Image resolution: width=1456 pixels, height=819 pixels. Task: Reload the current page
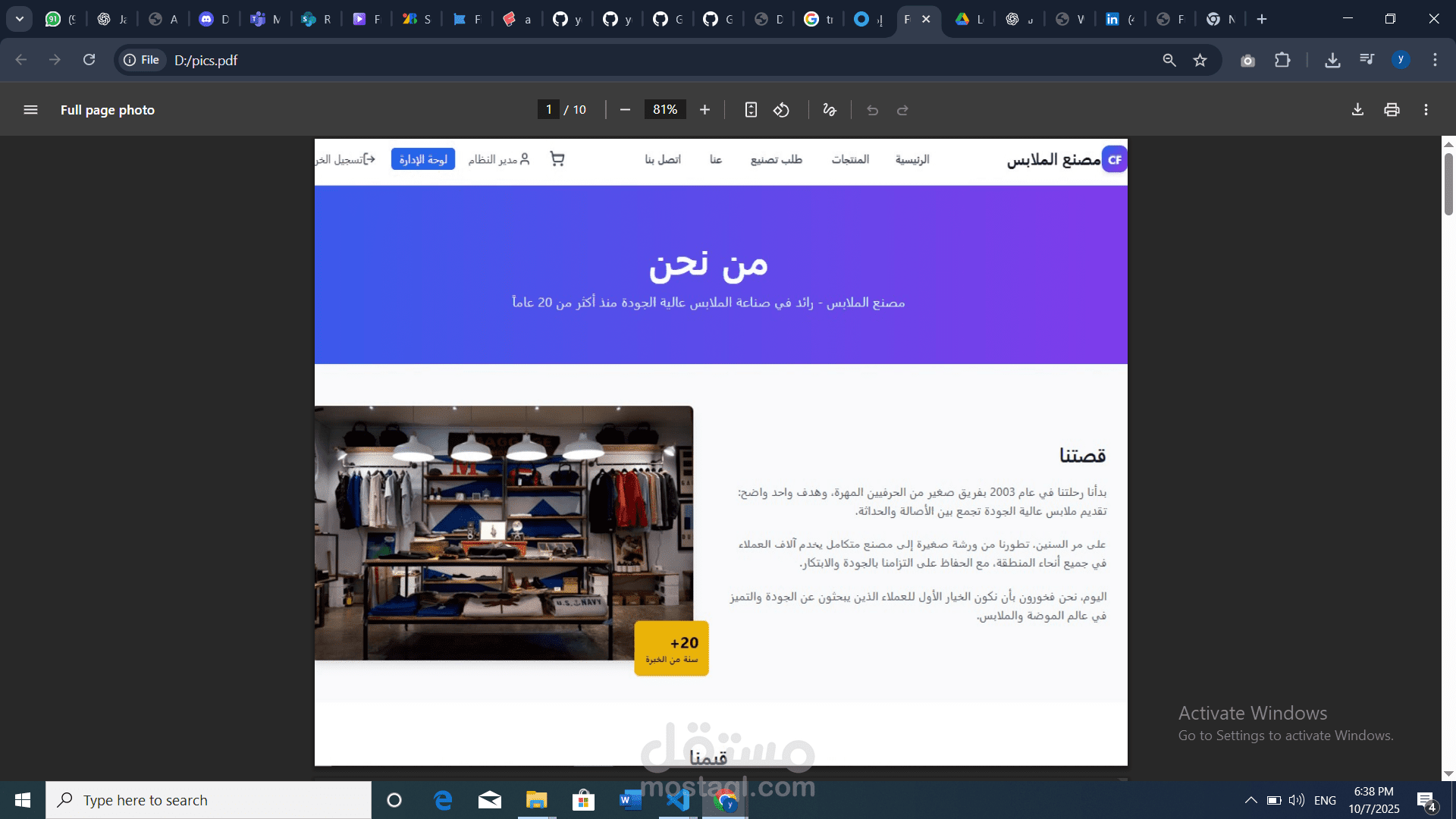click(x=89, y=60)
